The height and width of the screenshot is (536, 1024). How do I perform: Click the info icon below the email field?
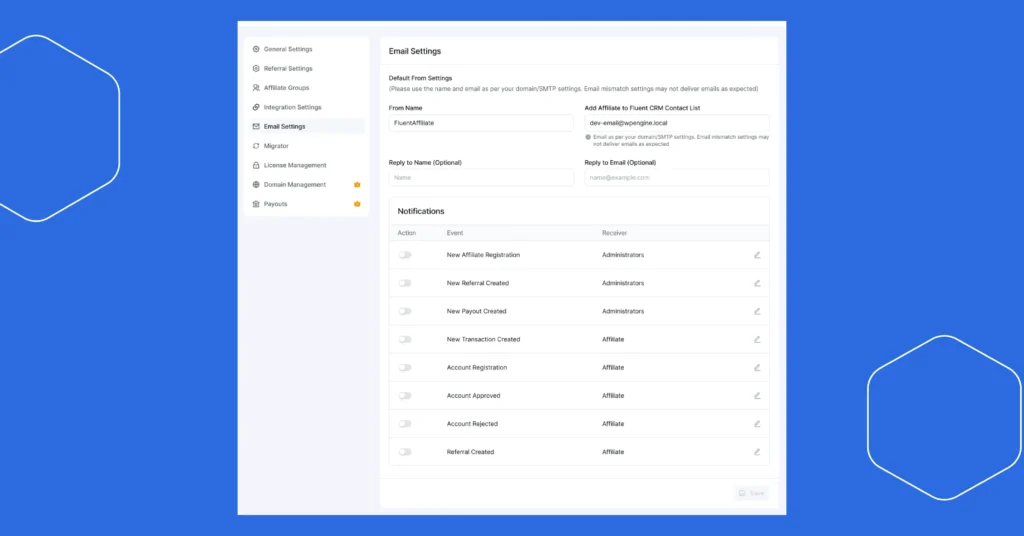(588, 137)
